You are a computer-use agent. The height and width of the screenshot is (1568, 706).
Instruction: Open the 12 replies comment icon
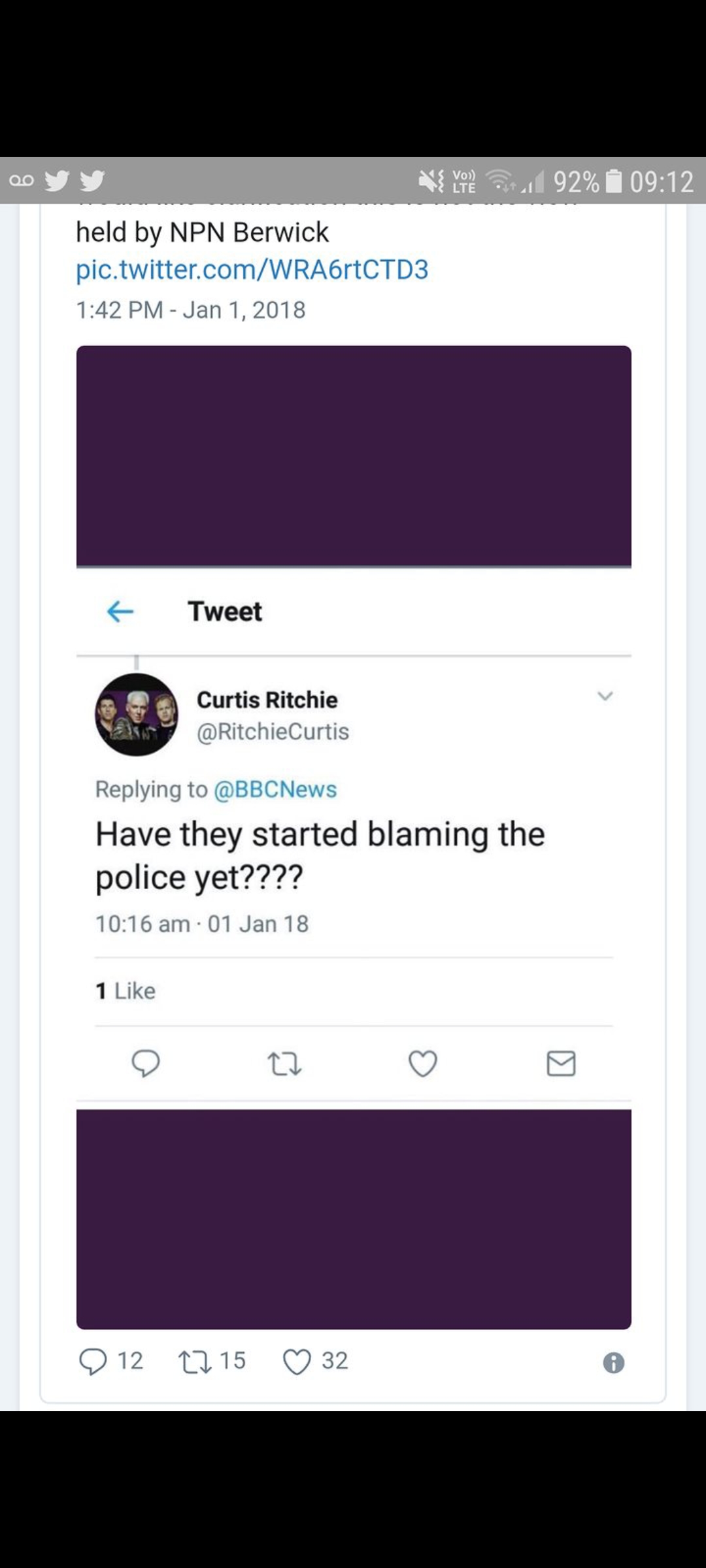93,1362
